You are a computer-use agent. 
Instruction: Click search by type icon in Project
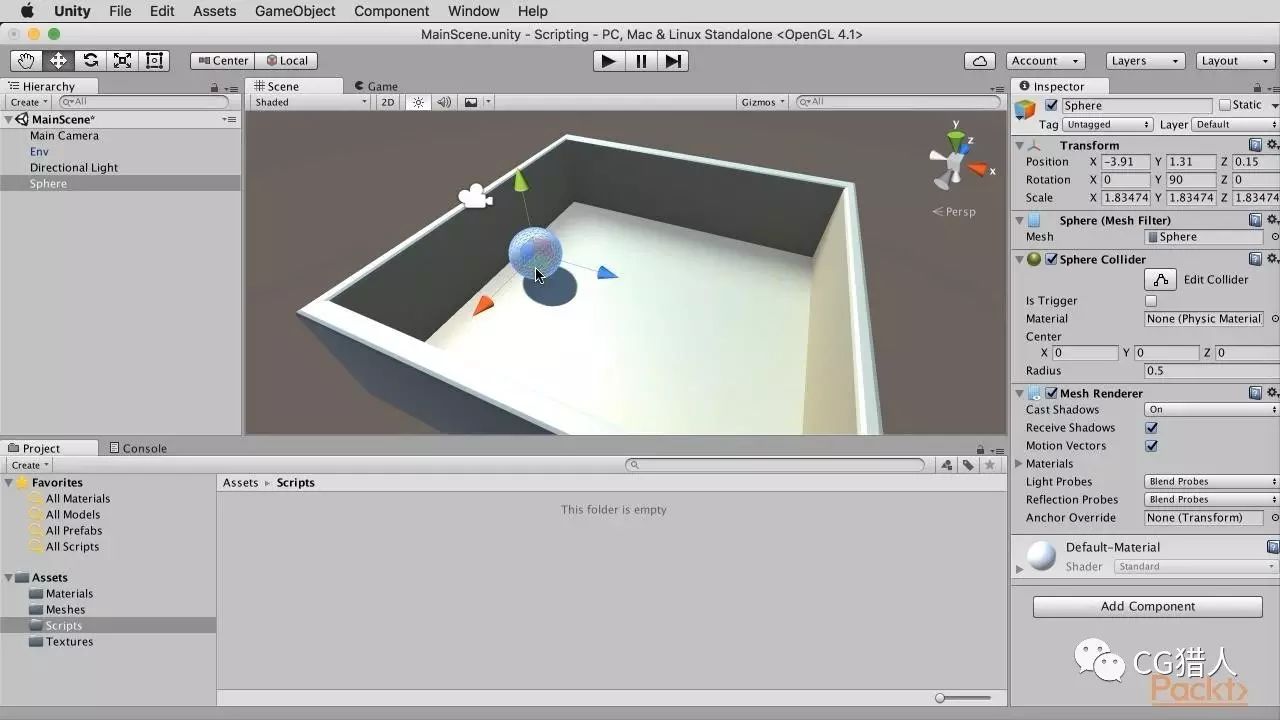tap(946, 465)
